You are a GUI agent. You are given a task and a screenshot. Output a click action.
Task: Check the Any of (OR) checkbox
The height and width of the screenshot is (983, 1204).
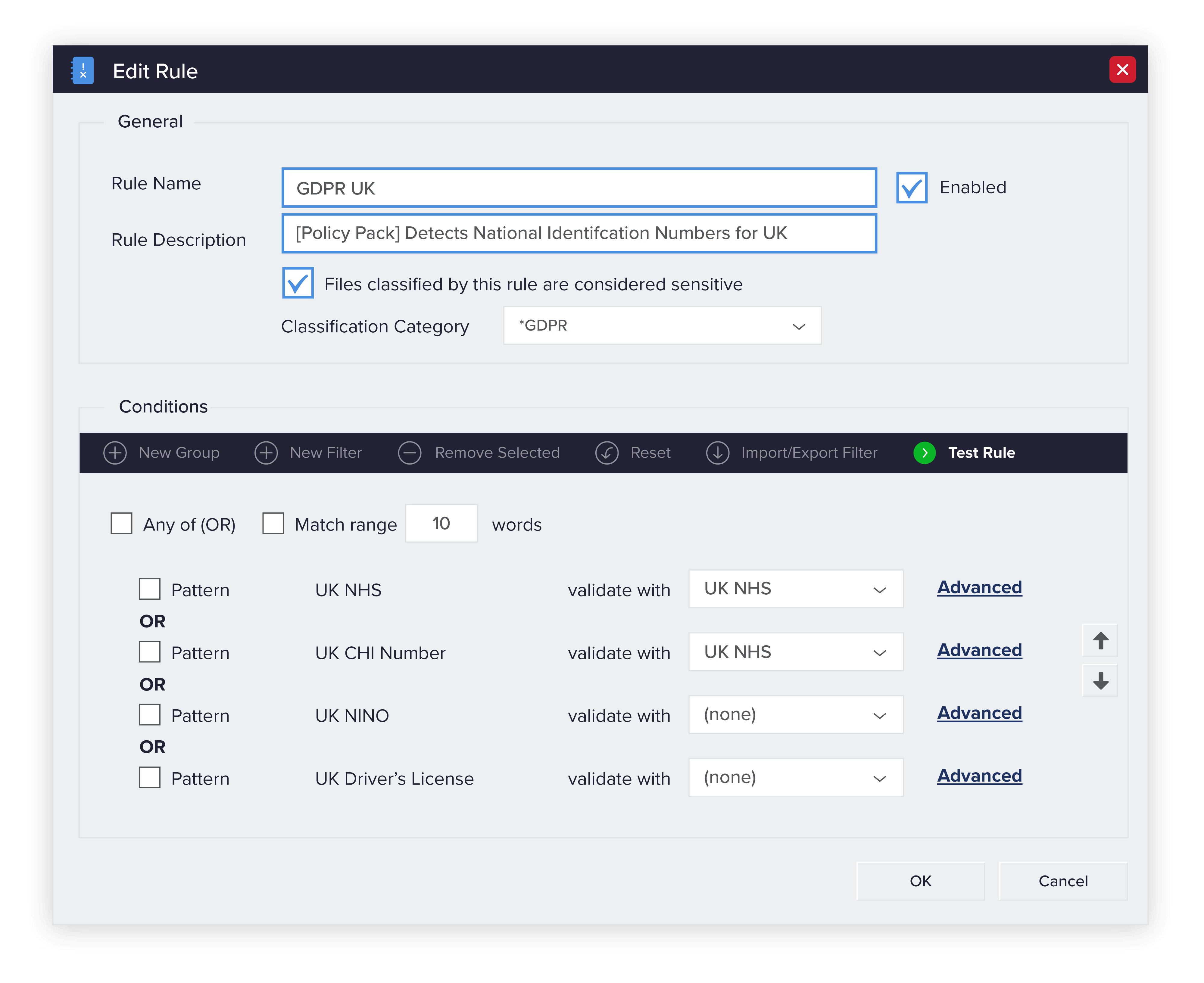coord(121,524)
